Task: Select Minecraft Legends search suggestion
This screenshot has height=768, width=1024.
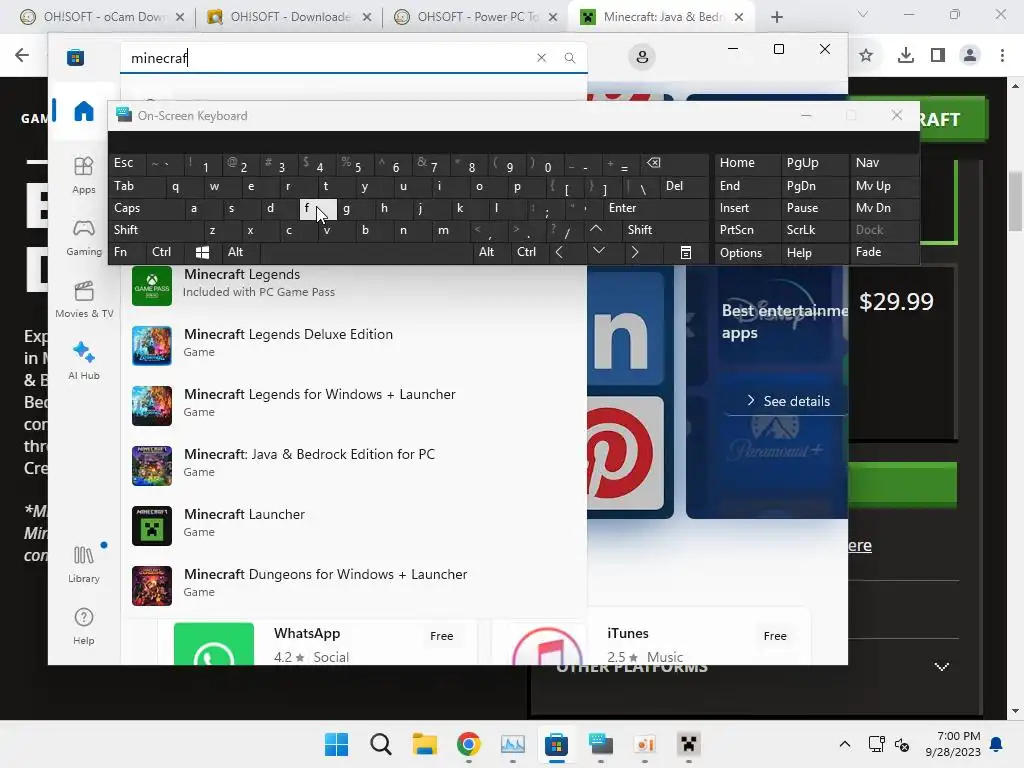Action: click(x=353, y=283)
